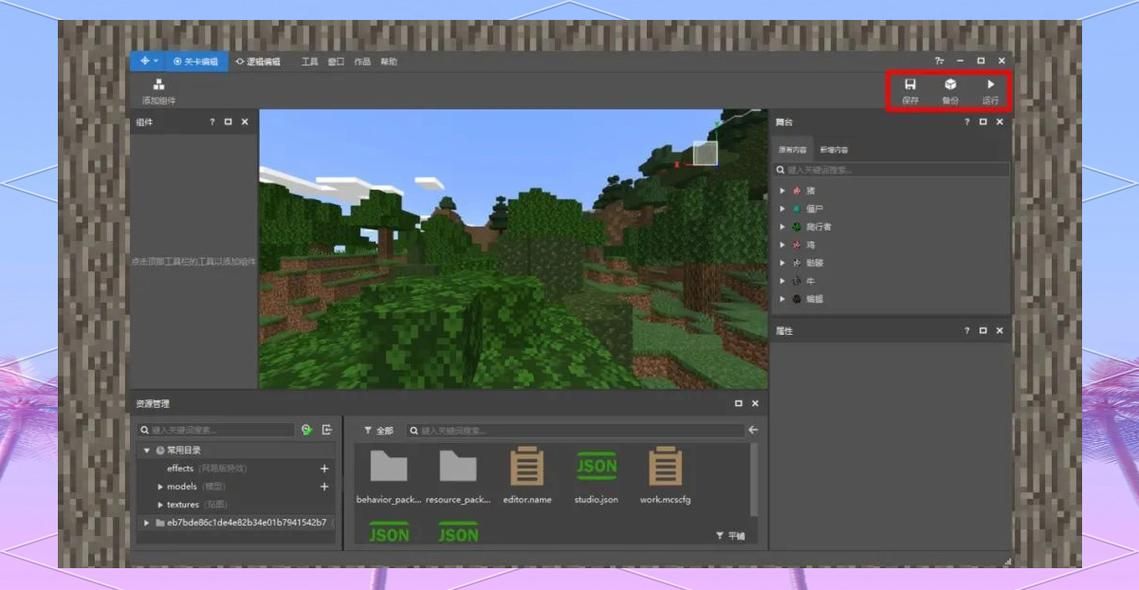Focus the 舞台 panel search field
This screenshot has height=590, width=1139.
point(891,169)
